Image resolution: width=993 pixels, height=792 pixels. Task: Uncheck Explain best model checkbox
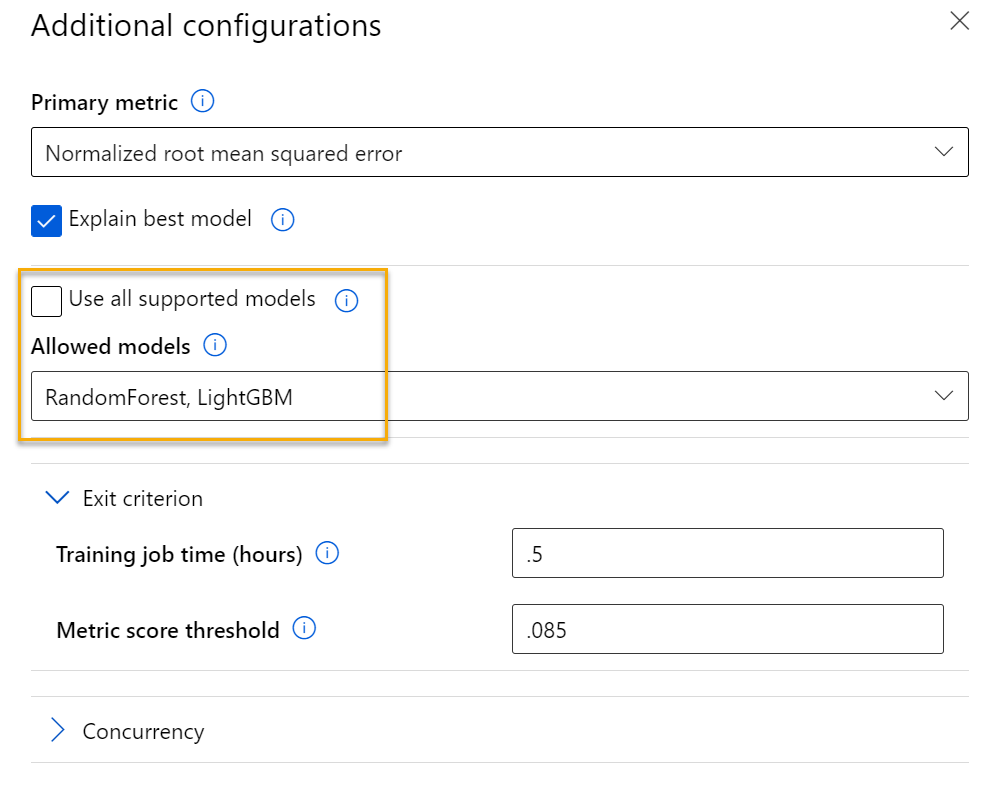coord(46,221)
